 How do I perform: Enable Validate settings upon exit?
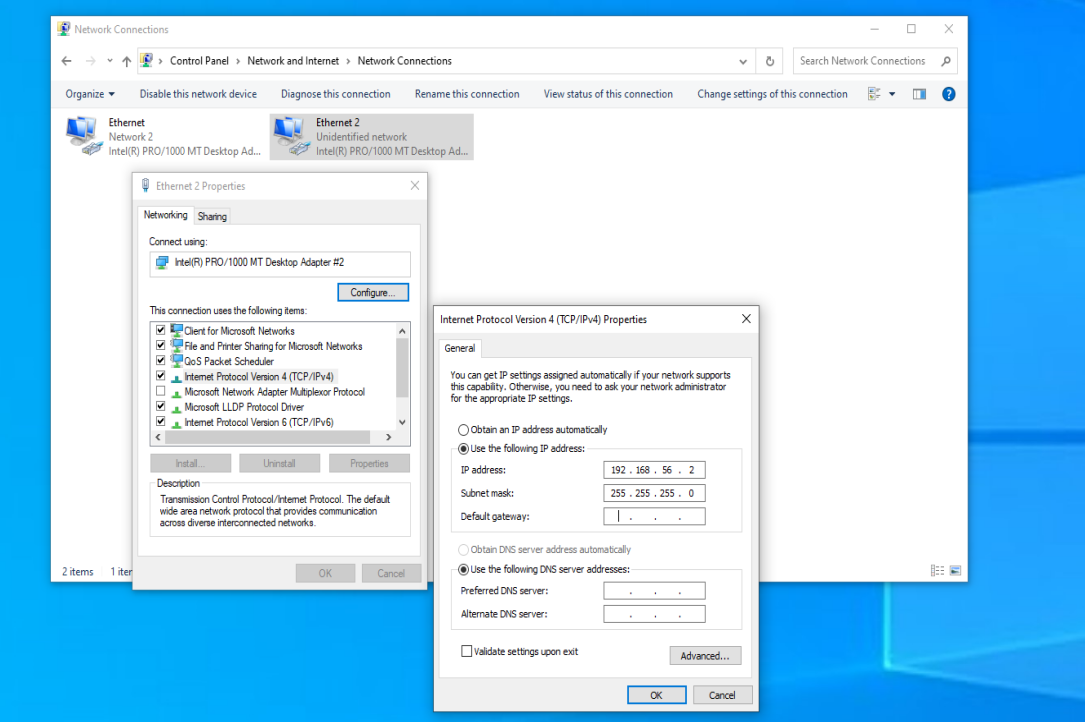[466, 650]
